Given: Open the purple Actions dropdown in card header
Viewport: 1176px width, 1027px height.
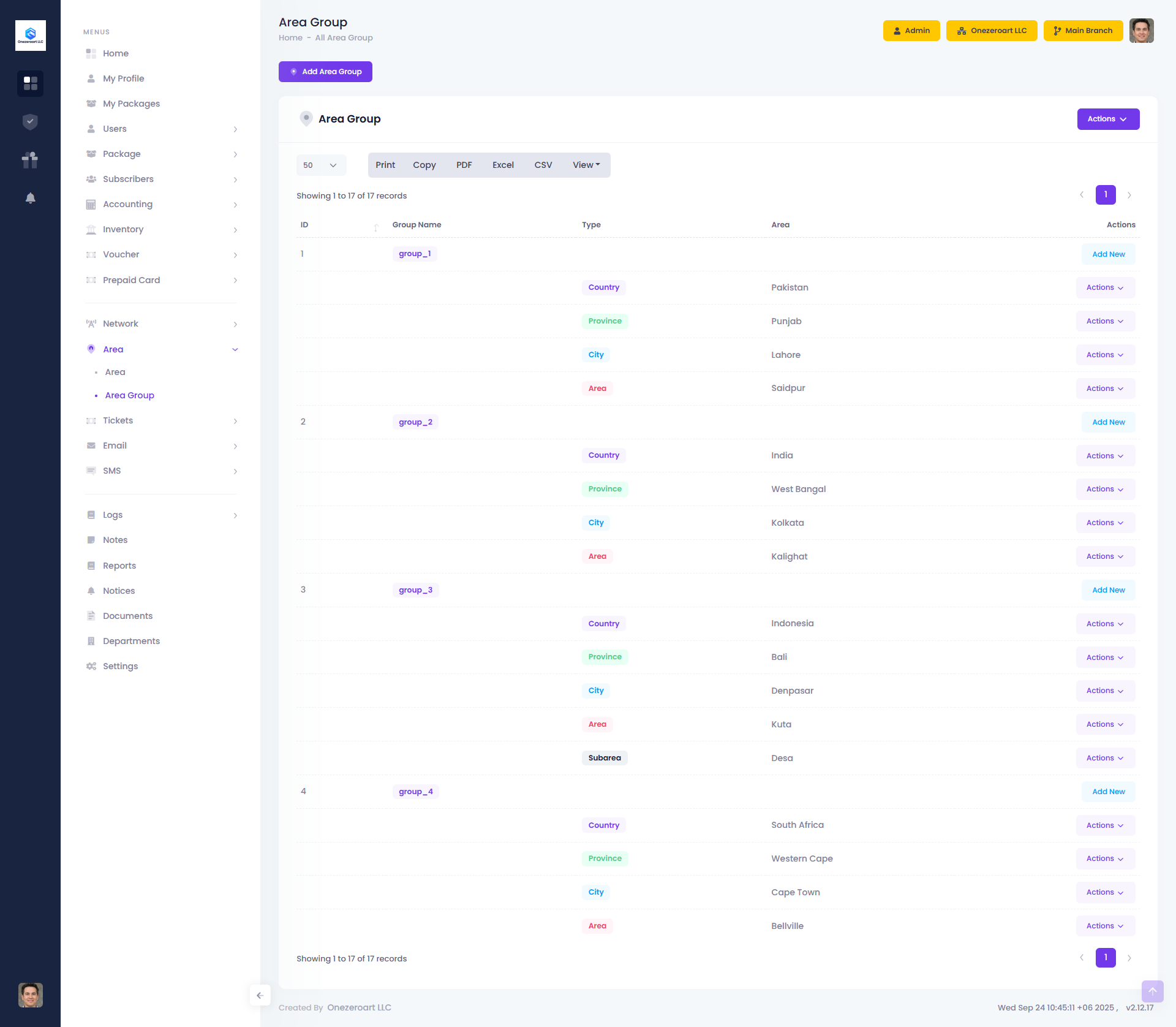Looking at the screenshot, I should pyautogui.click(x=1107, y=119).
